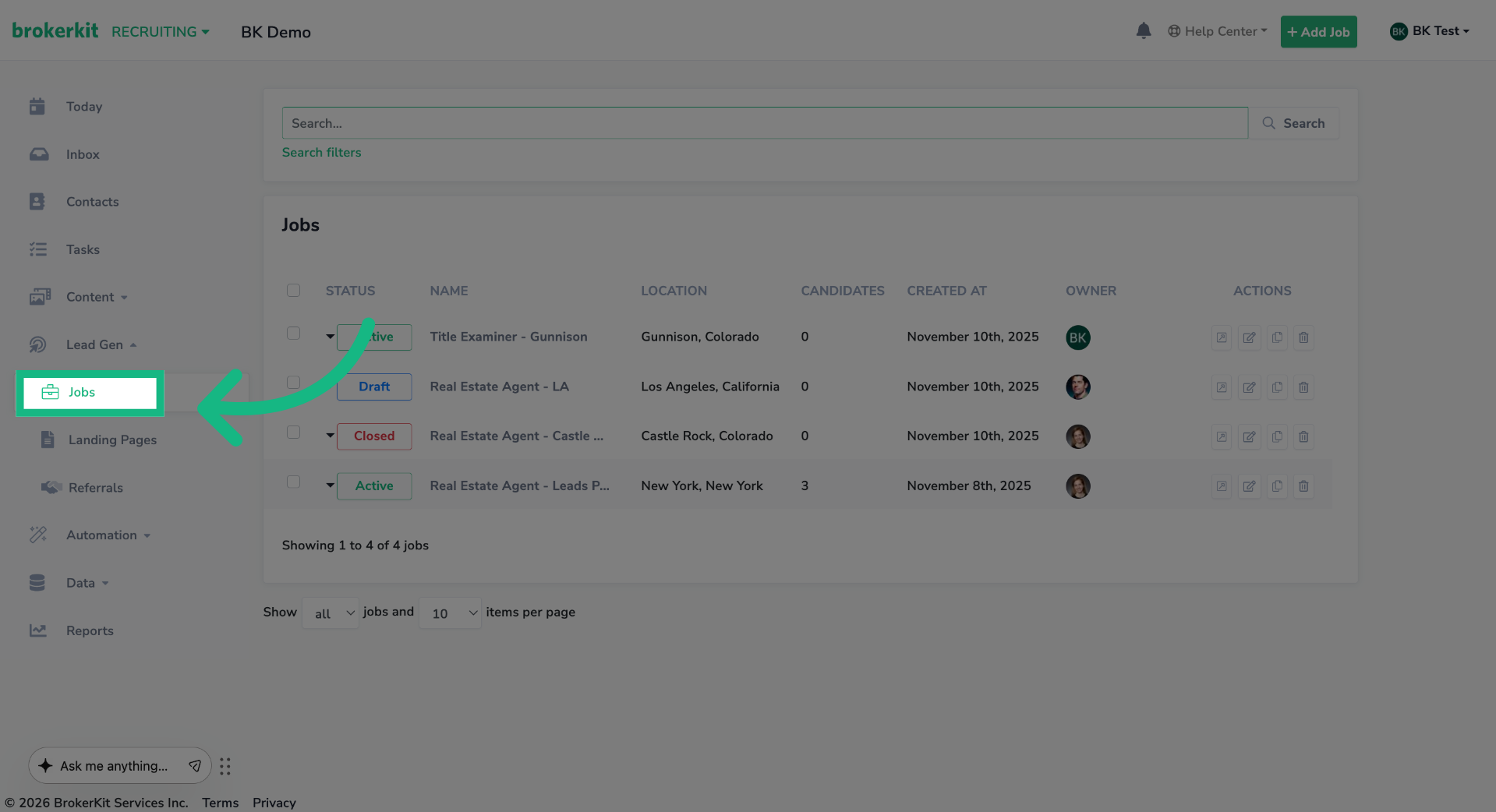Delete the Title Examiner - Gunnison job
Image resolution: width=1496 pixels, height=812 pixels.
[1303, 337]
